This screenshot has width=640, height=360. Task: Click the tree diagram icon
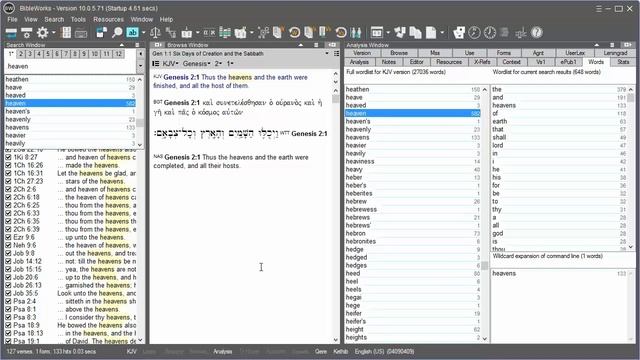pos(171,33)
